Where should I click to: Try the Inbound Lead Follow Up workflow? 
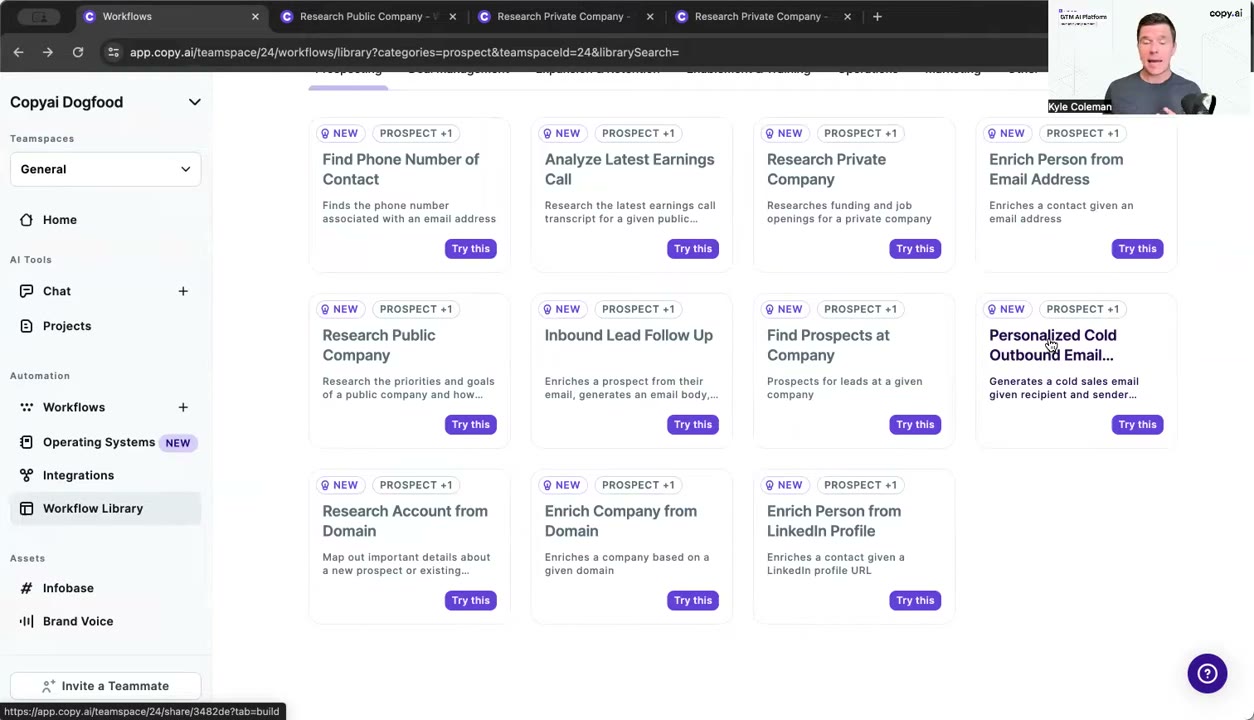692,424
